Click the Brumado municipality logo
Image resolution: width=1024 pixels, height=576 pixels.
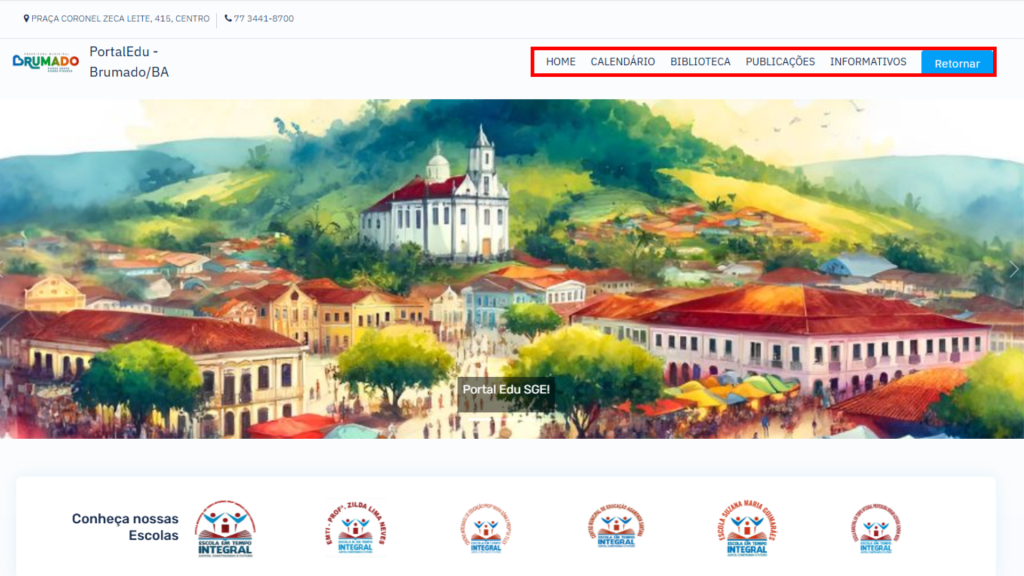(46, 62)
